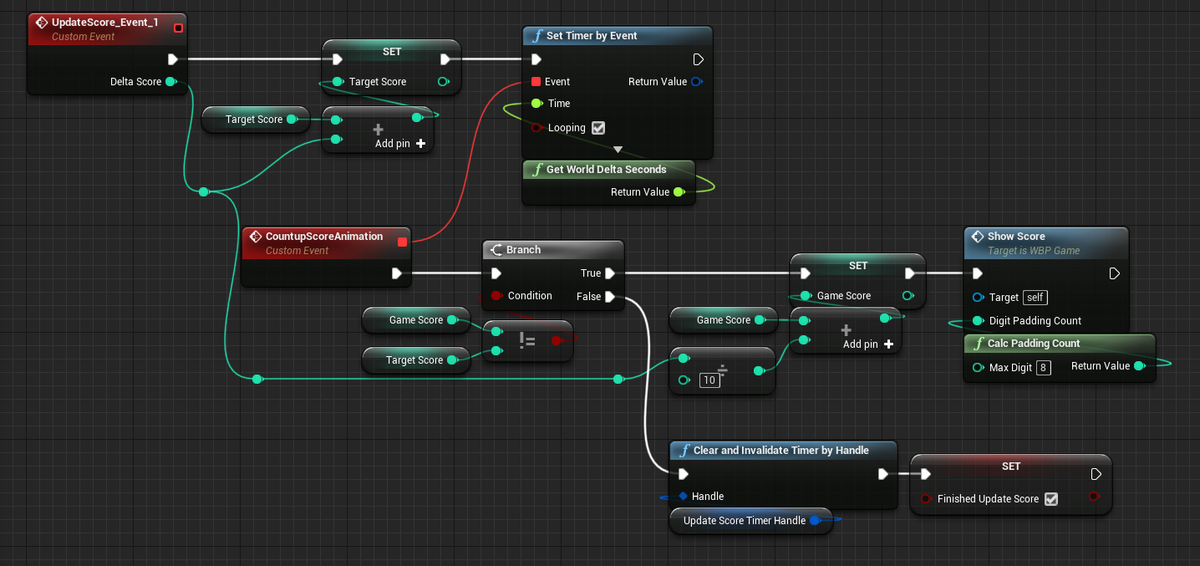Click the divisor value field showing 10
This screenshot has width=1200, height=566.
[708, 380]
